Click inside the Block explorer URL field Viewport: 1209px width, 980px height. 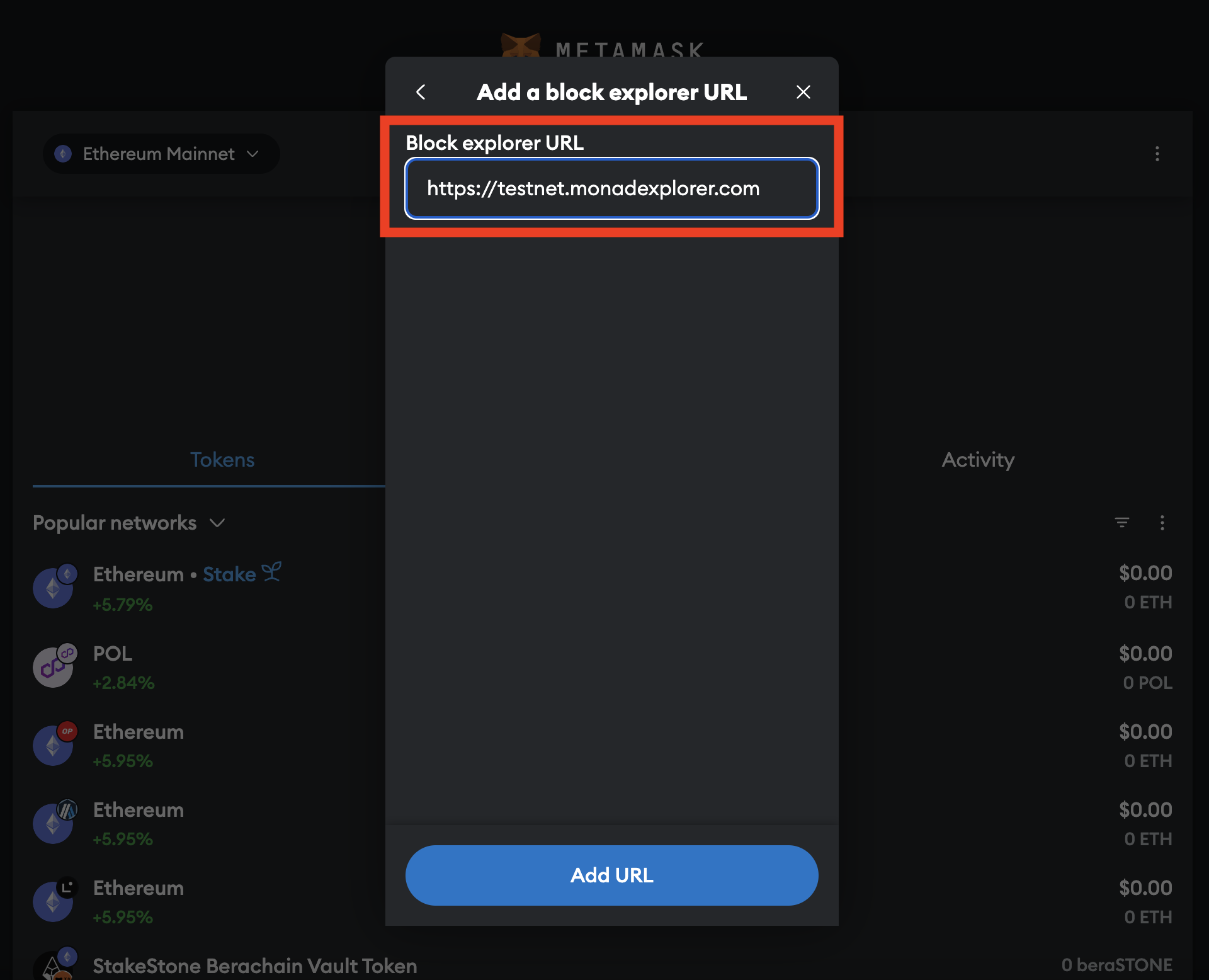pos(611,188)
